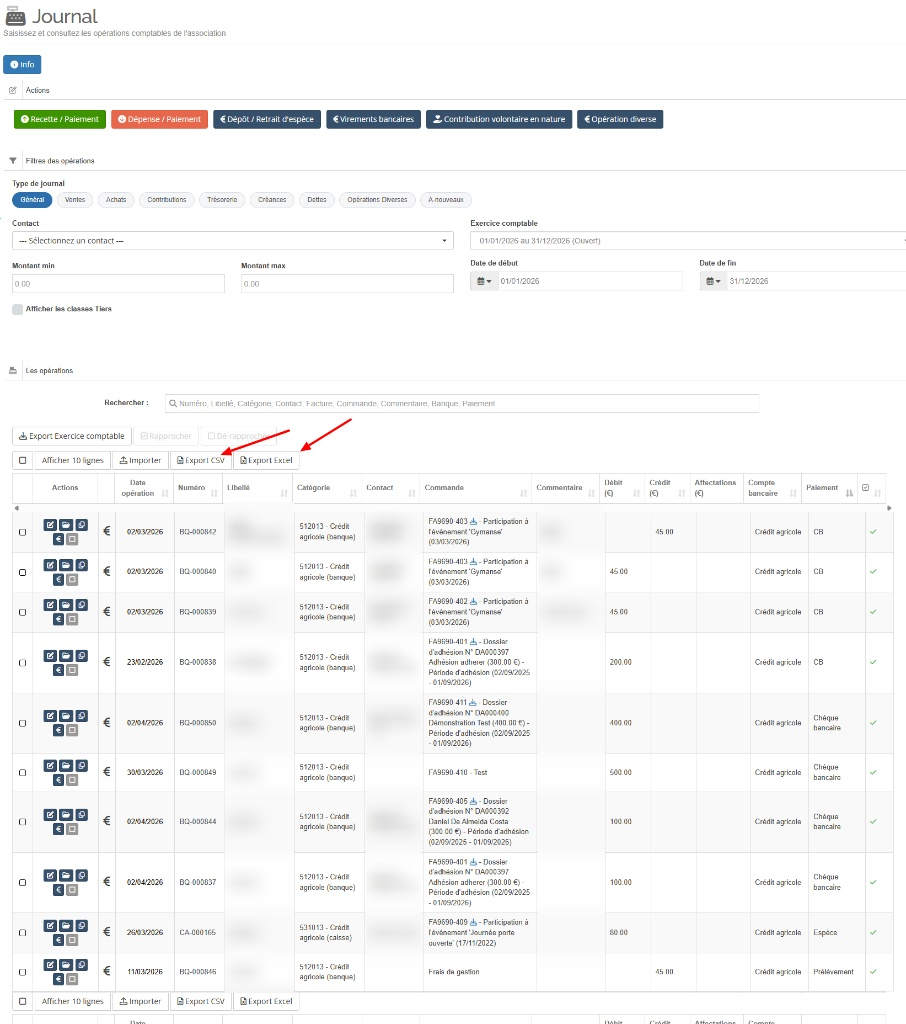The height and width of the screenshot is (1024, 906).
Task: Click the calendar icon for Date de début
Action: pos(484,282)
